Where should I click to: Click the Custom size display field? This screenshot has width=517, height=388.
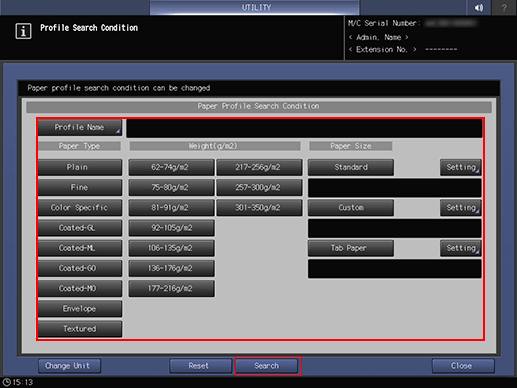pyautogui.click(x=395, y=228)
